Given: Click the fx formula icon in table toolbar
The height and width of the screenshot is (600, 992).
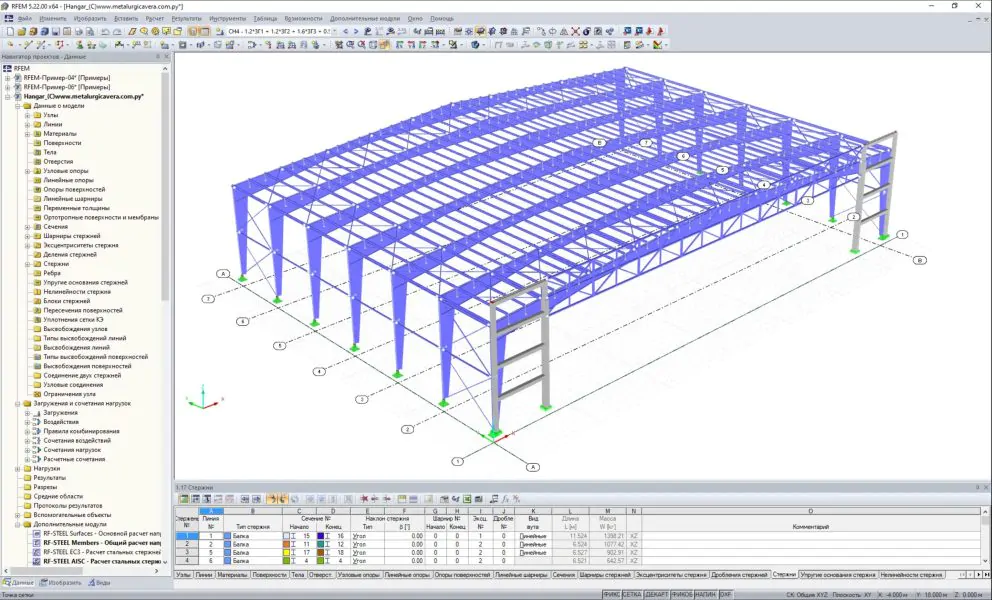Looking at the screenshot, I should point(505,499).
